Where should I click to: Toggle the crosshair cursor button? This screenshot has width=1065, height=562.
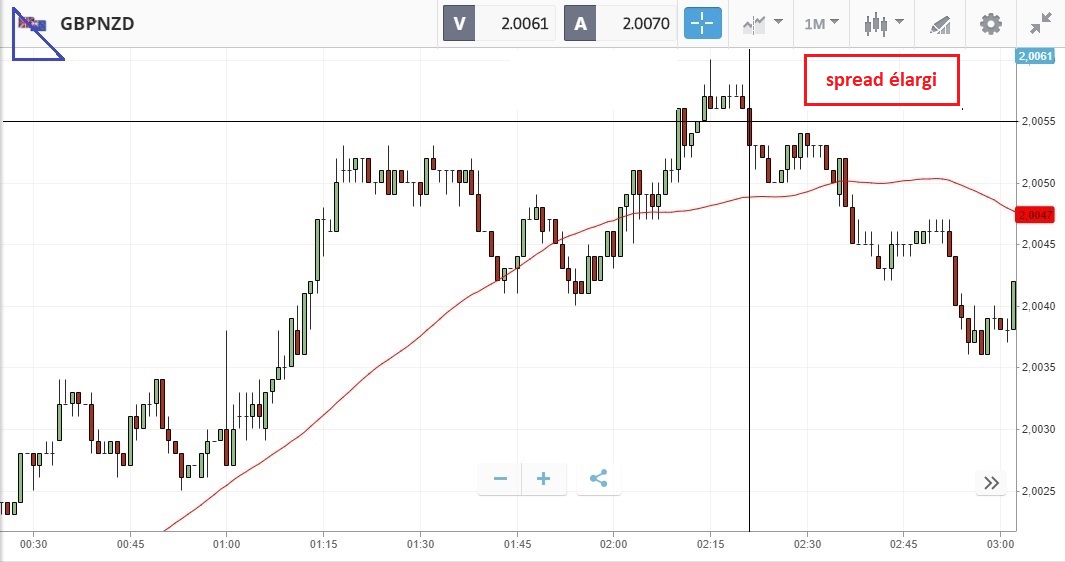pos(703,23)
